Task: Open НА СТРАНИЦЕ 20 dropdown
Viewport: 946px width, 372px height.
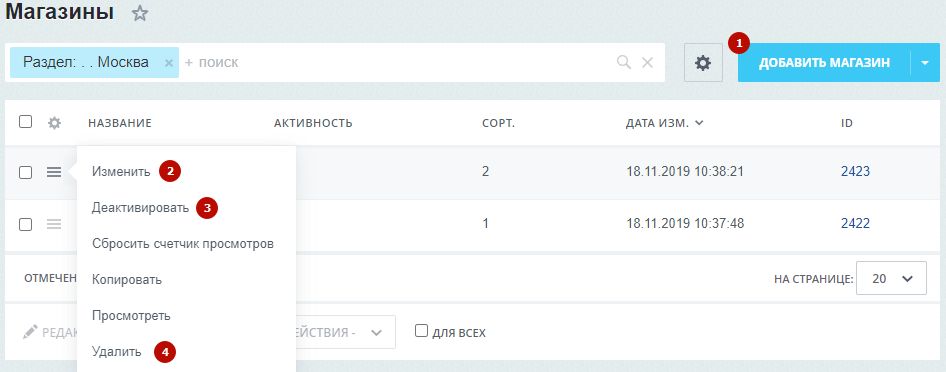Action: tap(891, 278)
